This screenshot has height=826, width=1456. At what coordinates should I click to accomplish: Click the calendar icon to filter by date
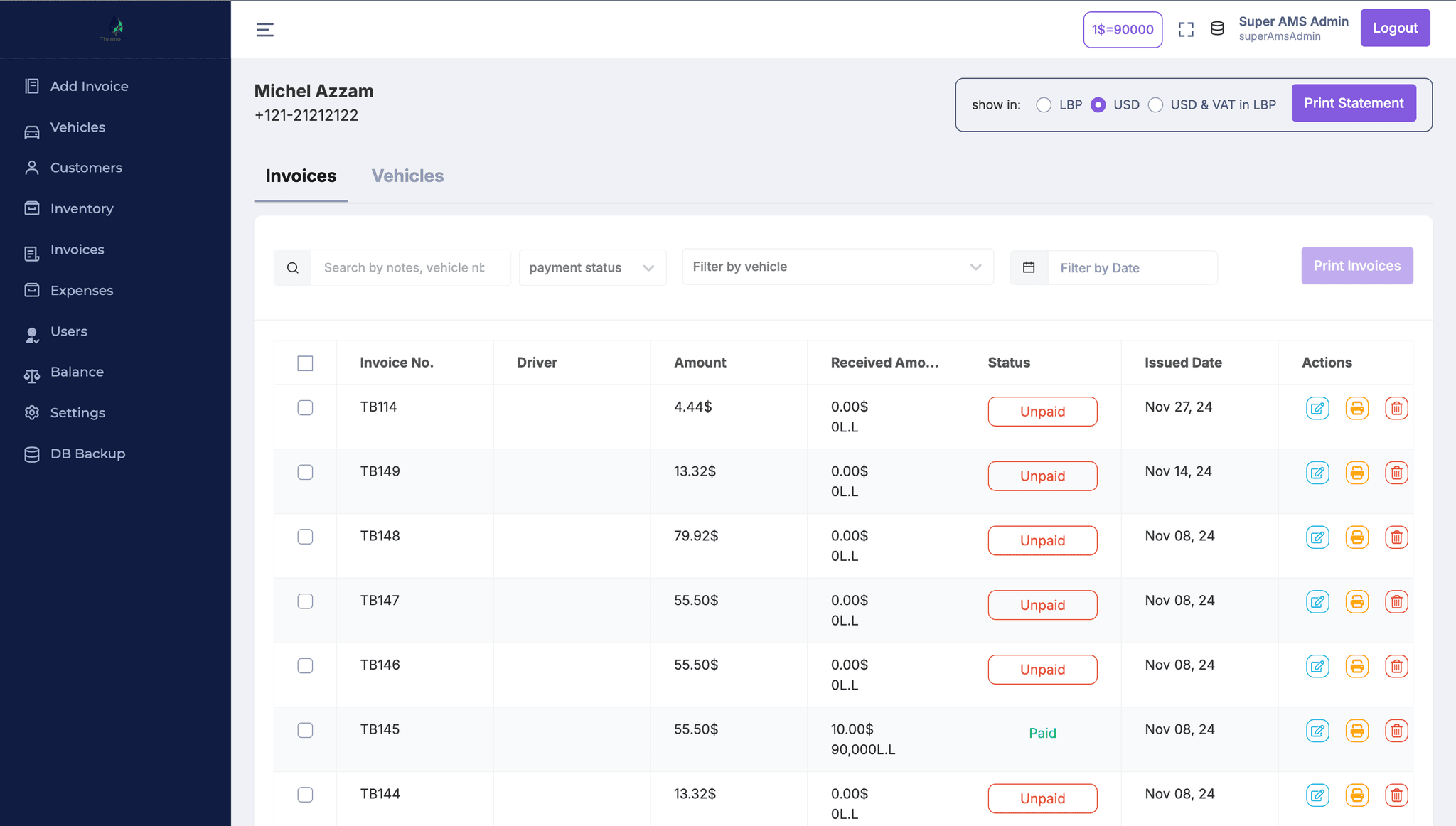coord(1028,267)
